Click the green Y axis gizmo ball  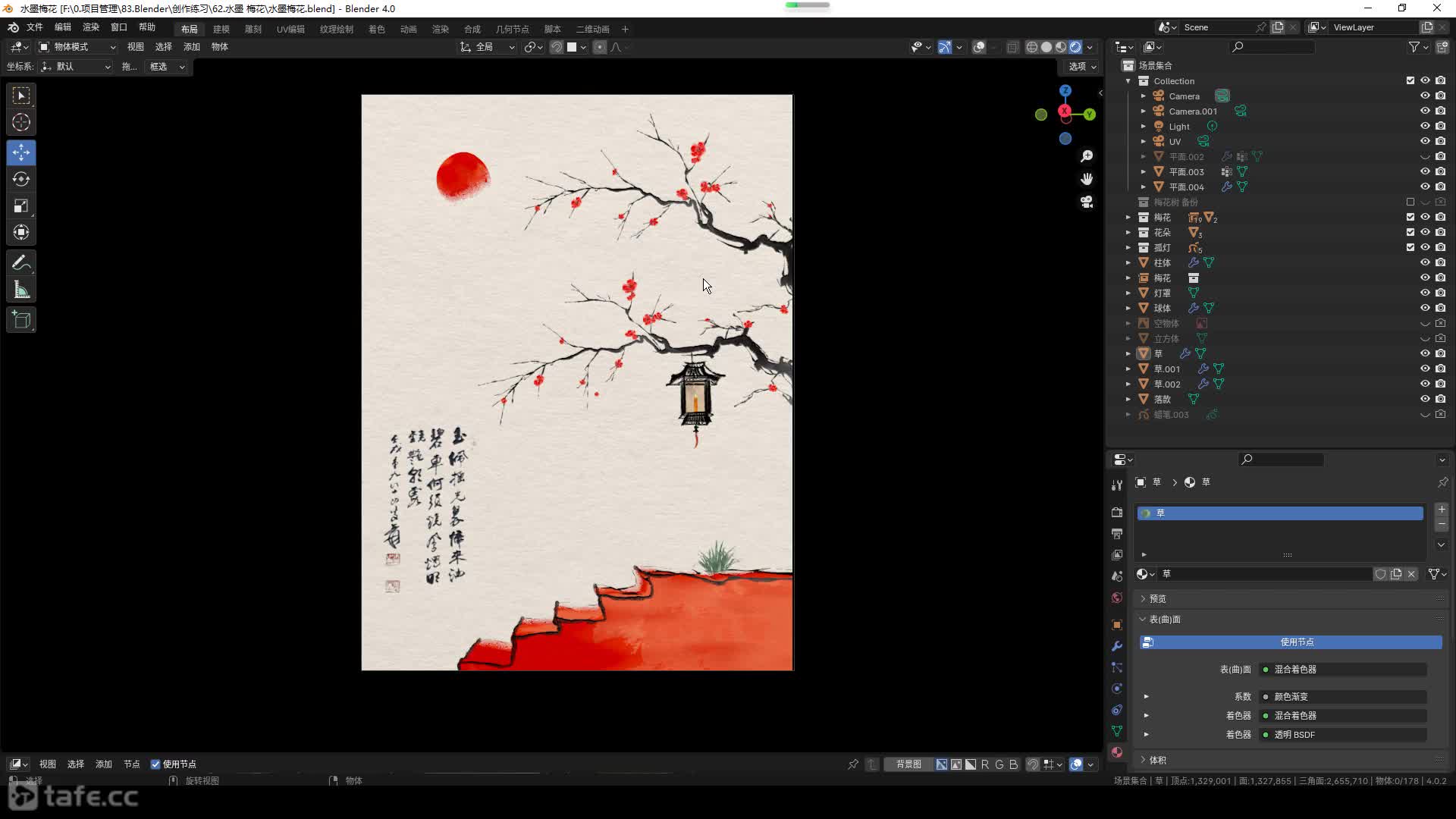[1090, 115]
